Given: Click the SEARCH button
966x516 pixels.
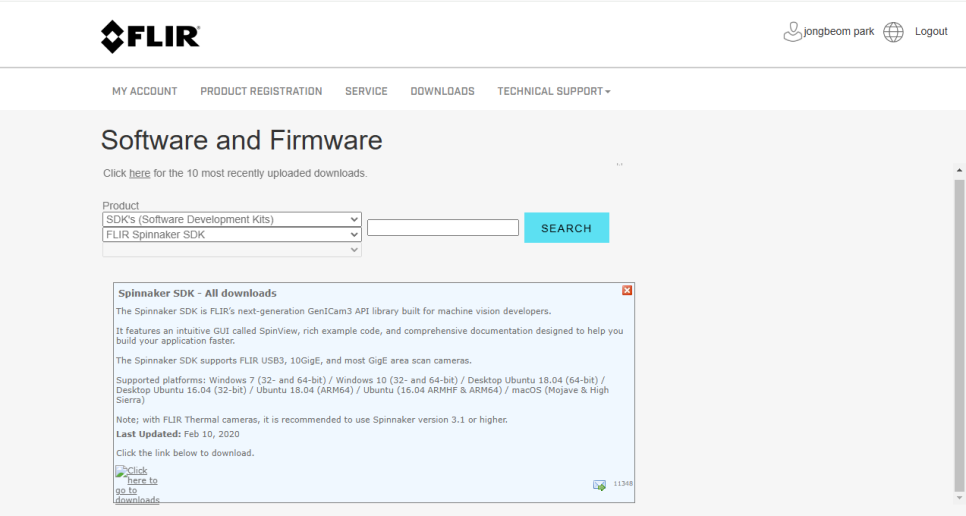Looking at the screenshot, I should point(567,228).
